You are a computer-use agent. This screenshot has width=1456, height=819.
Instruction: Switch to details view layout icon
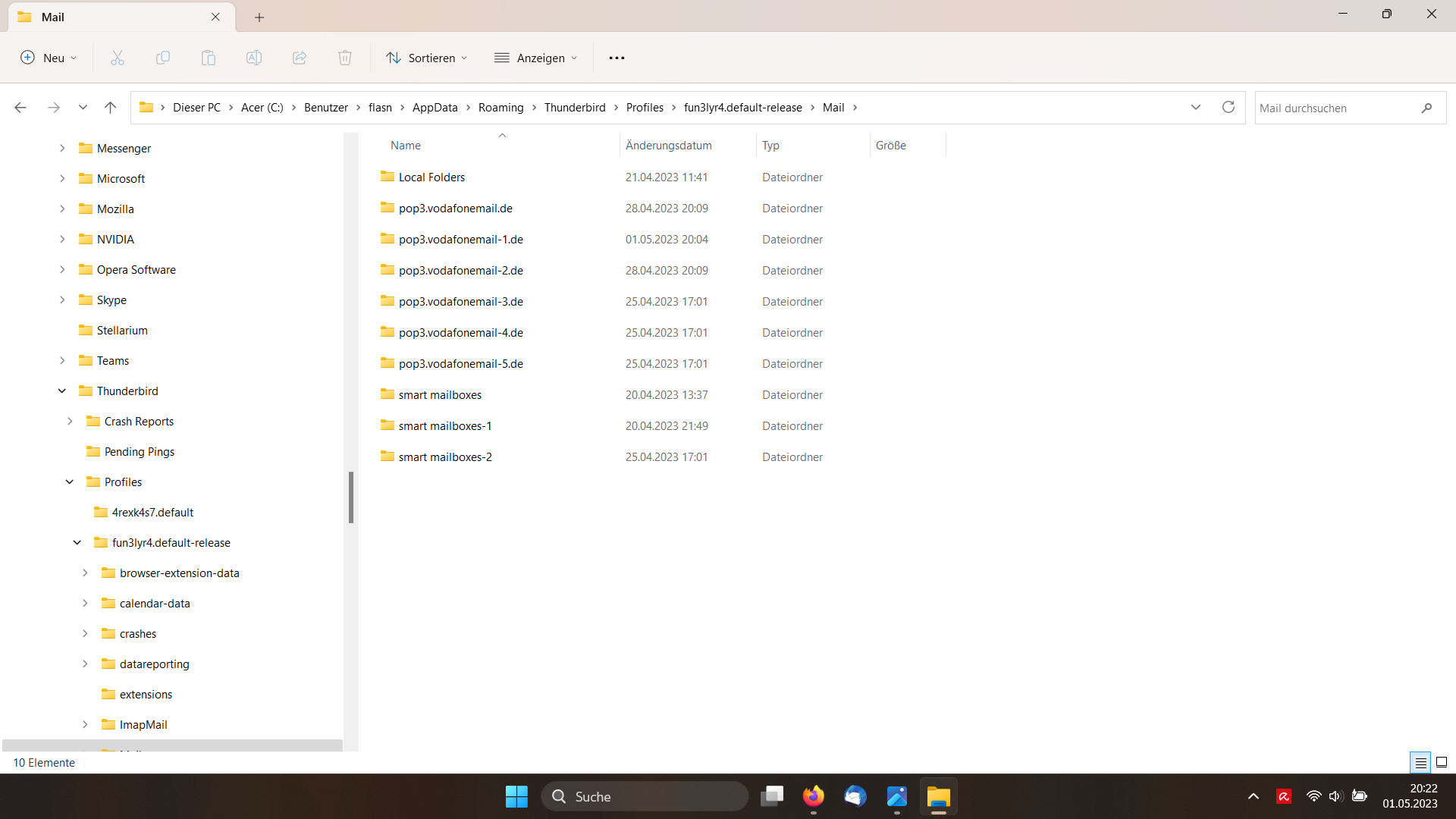click(x=1420, y=762)
